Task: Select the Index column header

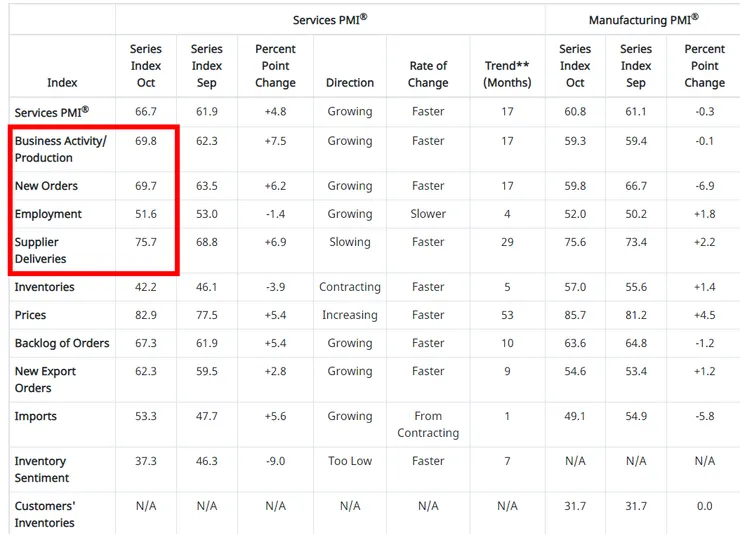Action: point(62,82)
